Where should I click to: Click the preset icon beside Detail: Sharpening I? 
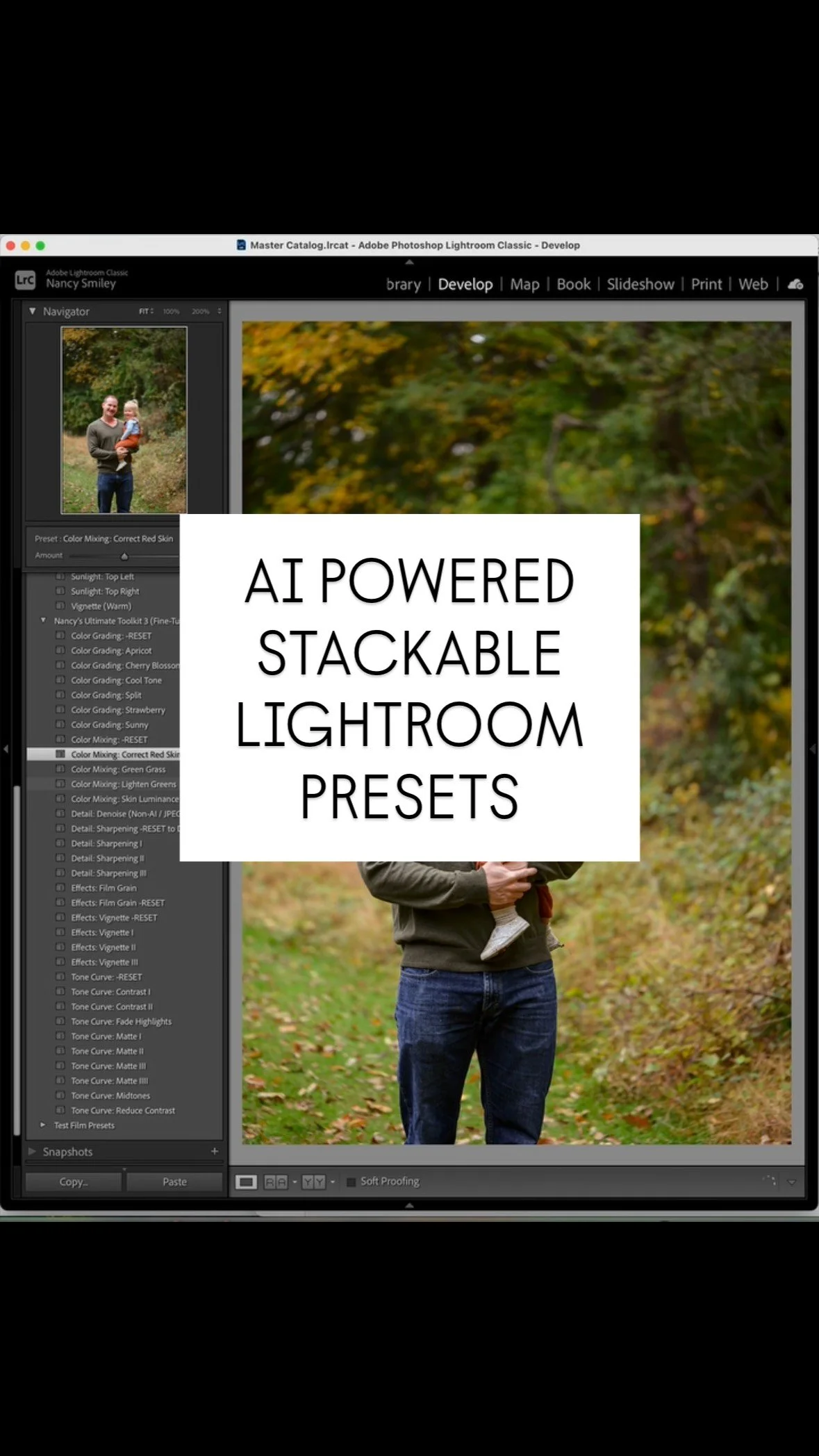(x=60, y=843)
